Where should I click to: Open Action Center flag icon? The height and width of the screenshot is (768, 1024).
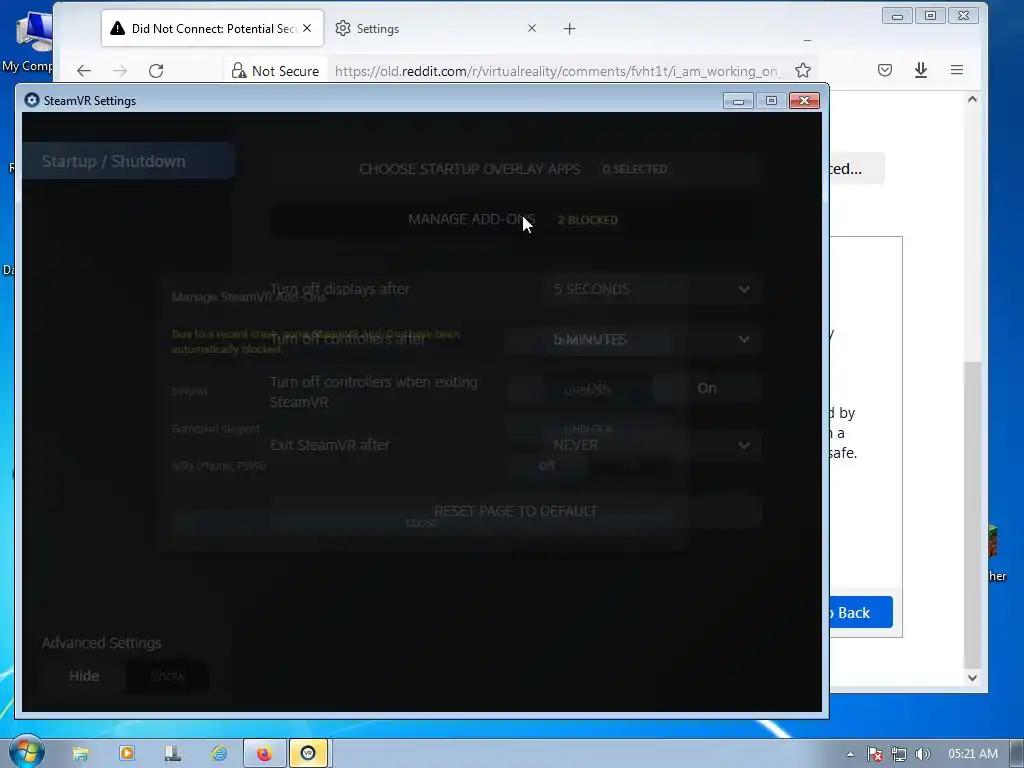click(x=875, y=754)
